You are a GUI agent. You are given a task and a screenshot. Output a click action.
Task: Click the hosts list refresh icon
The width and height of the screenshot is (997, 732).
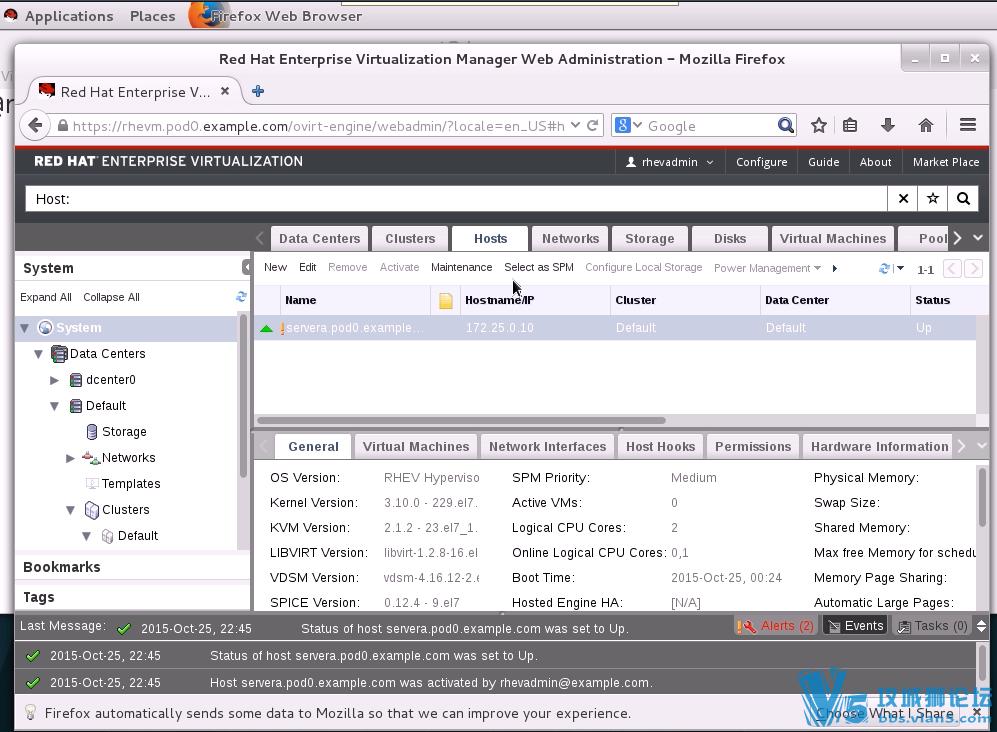pos(884,268)
